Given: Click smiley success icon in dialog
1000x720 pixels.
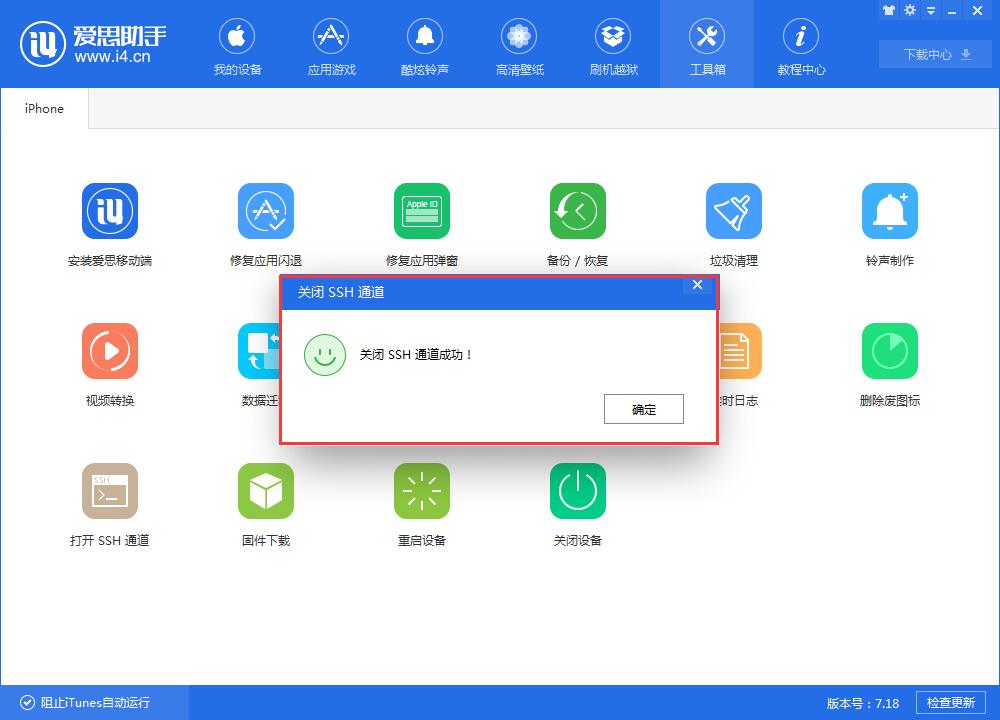Looking at the screenshot, I should [x=325, y=355].
